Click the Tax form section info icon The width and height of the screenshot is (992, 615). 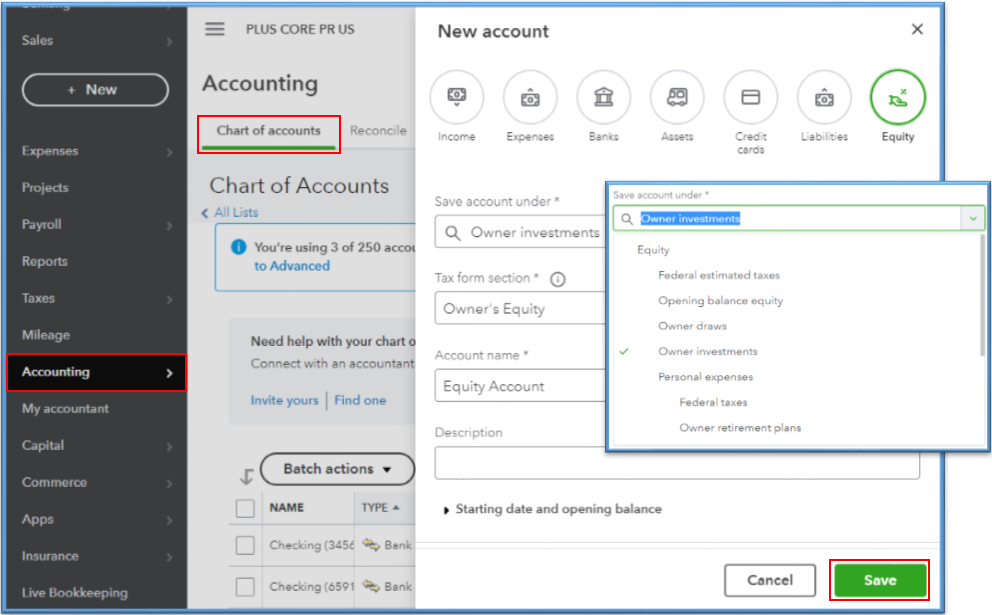tap(557, 279)
